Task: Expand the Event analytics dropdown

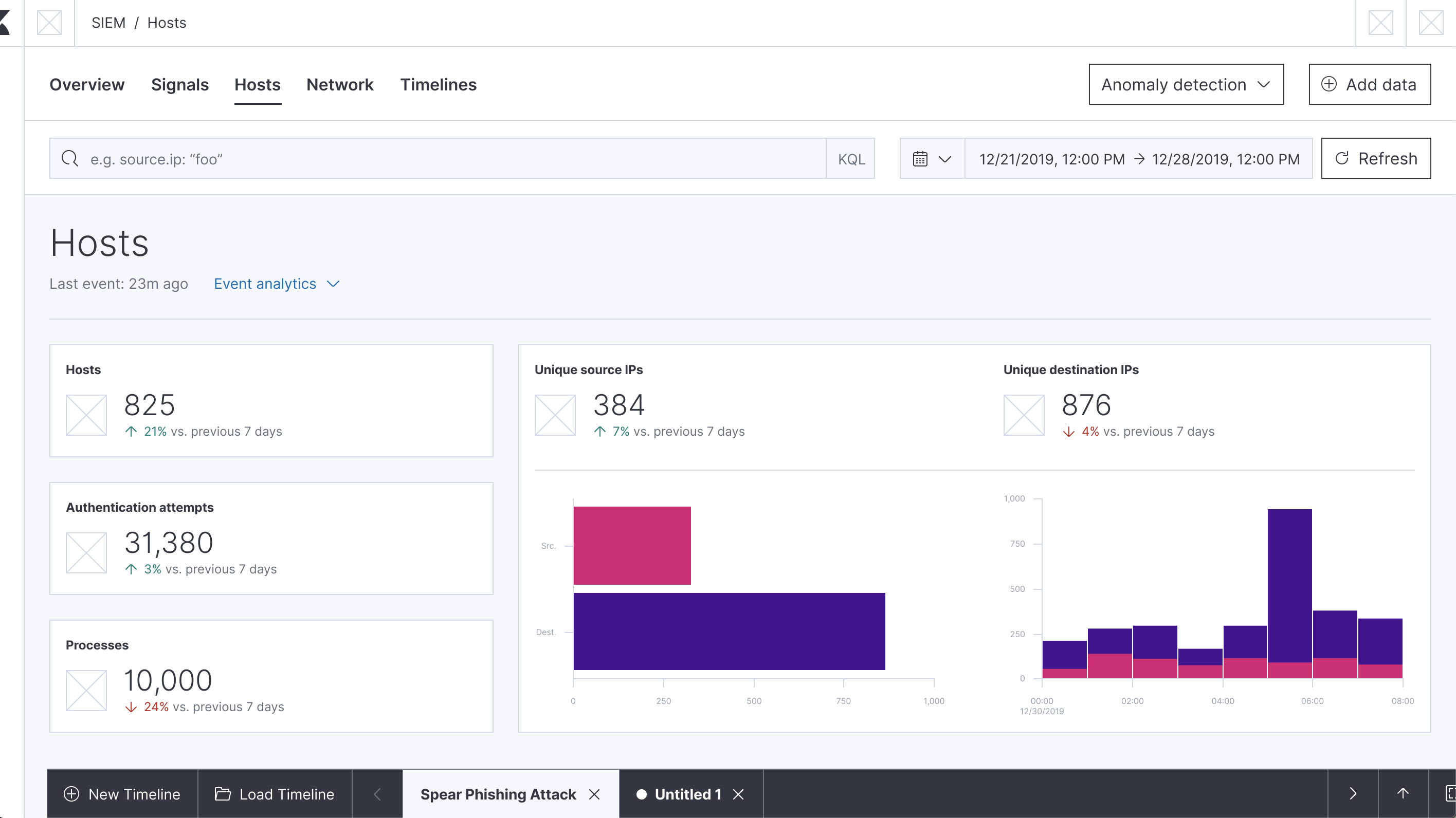Action: (x=277, y=284)
